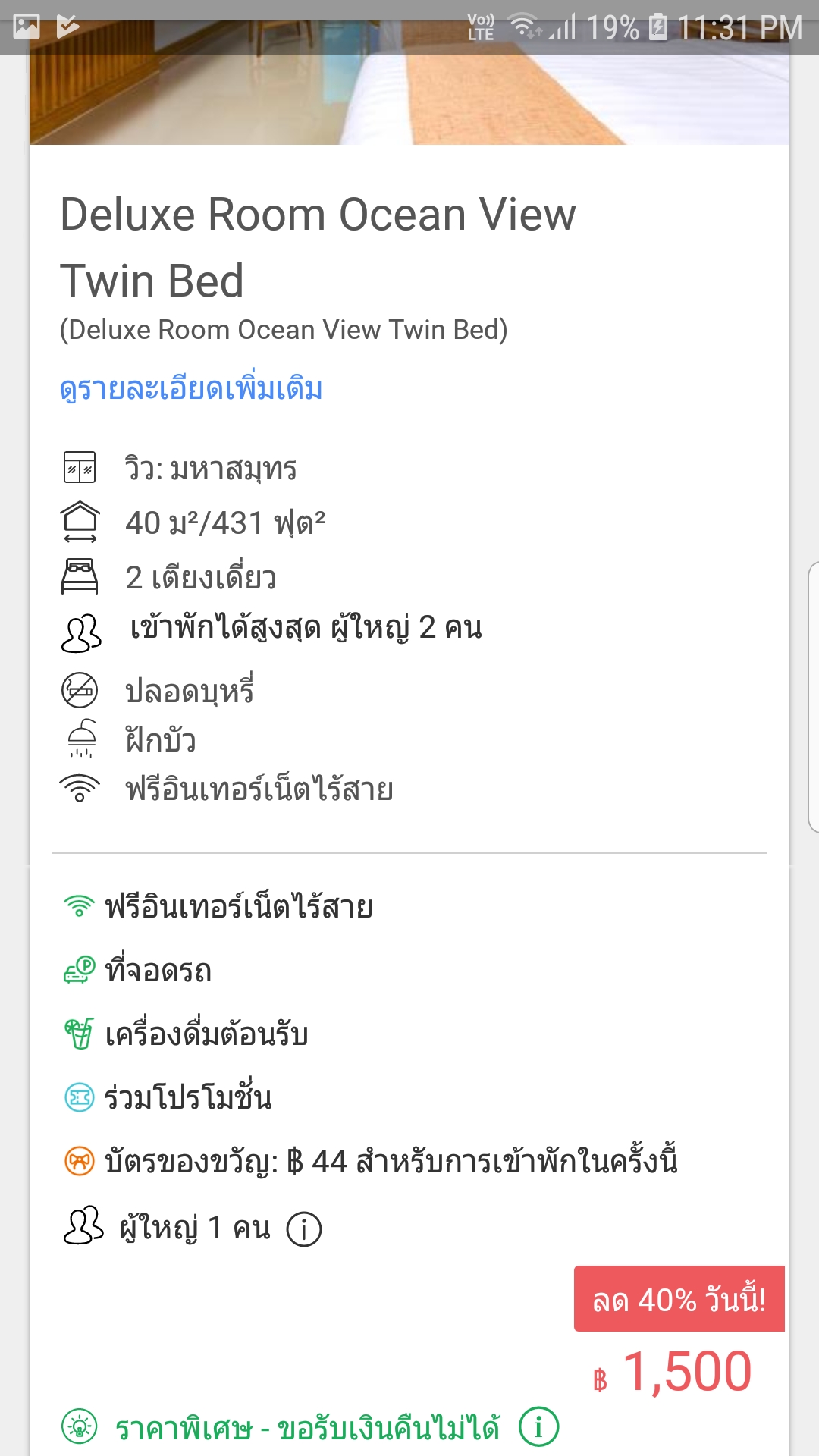
Task: Open info next to non-refundable special price
Action: 539,1427
